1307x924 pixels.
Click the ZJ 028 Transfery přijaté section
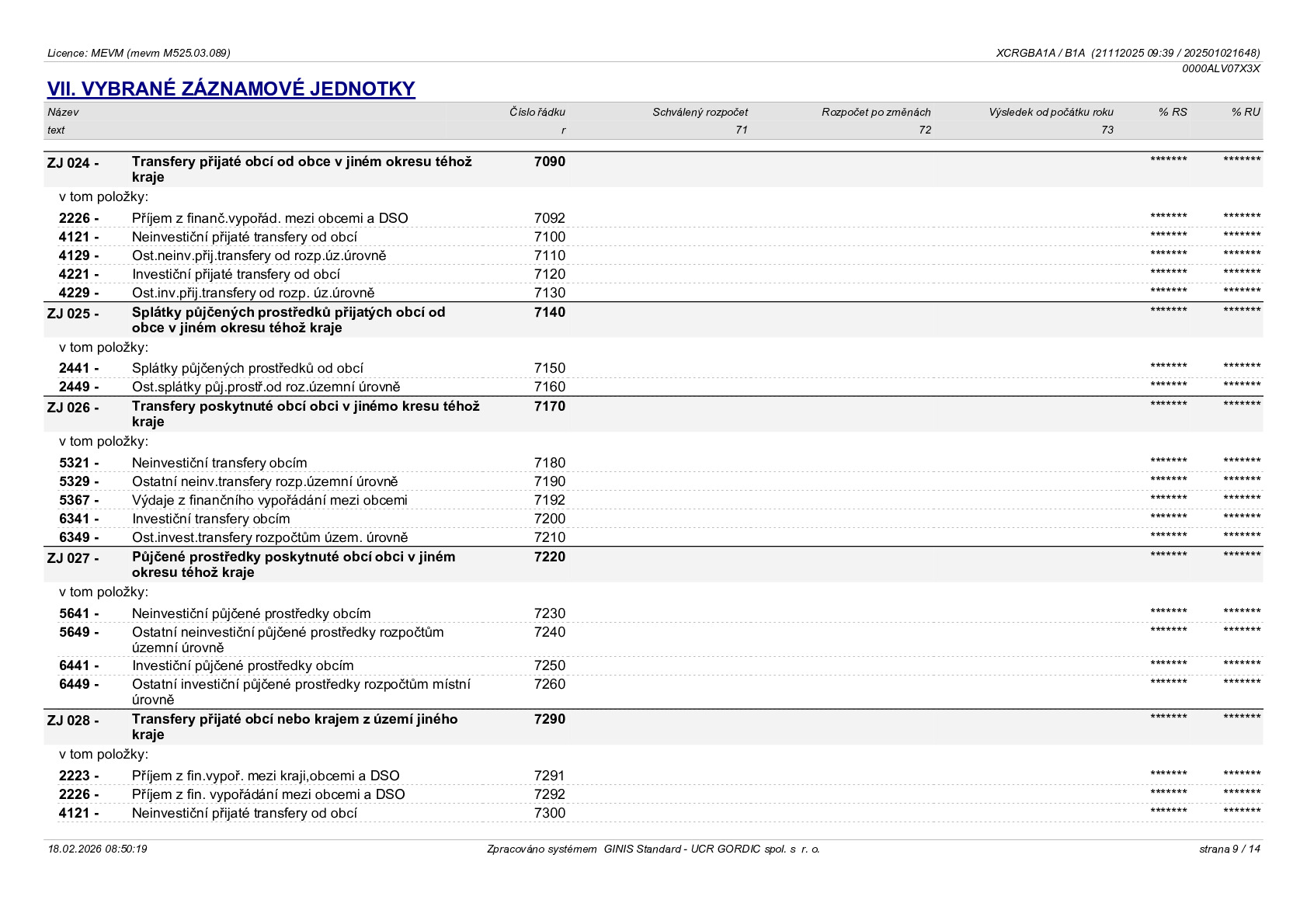tap(653, 727)
